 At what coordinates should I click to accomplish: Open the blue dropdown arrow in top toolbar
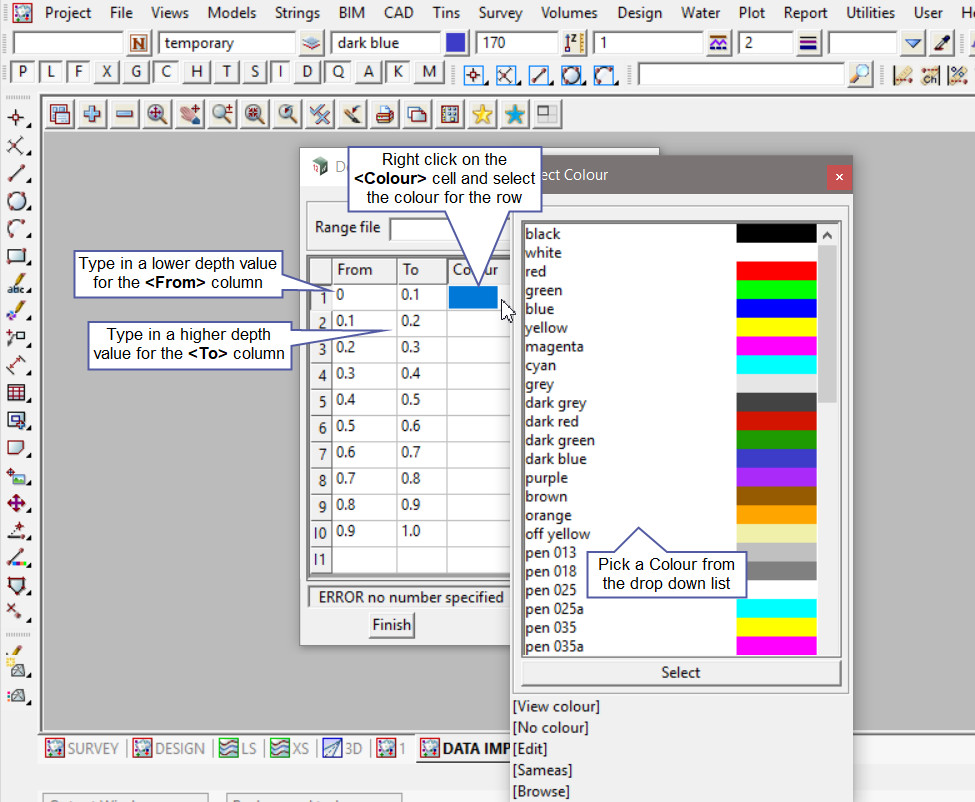point(912,43)
